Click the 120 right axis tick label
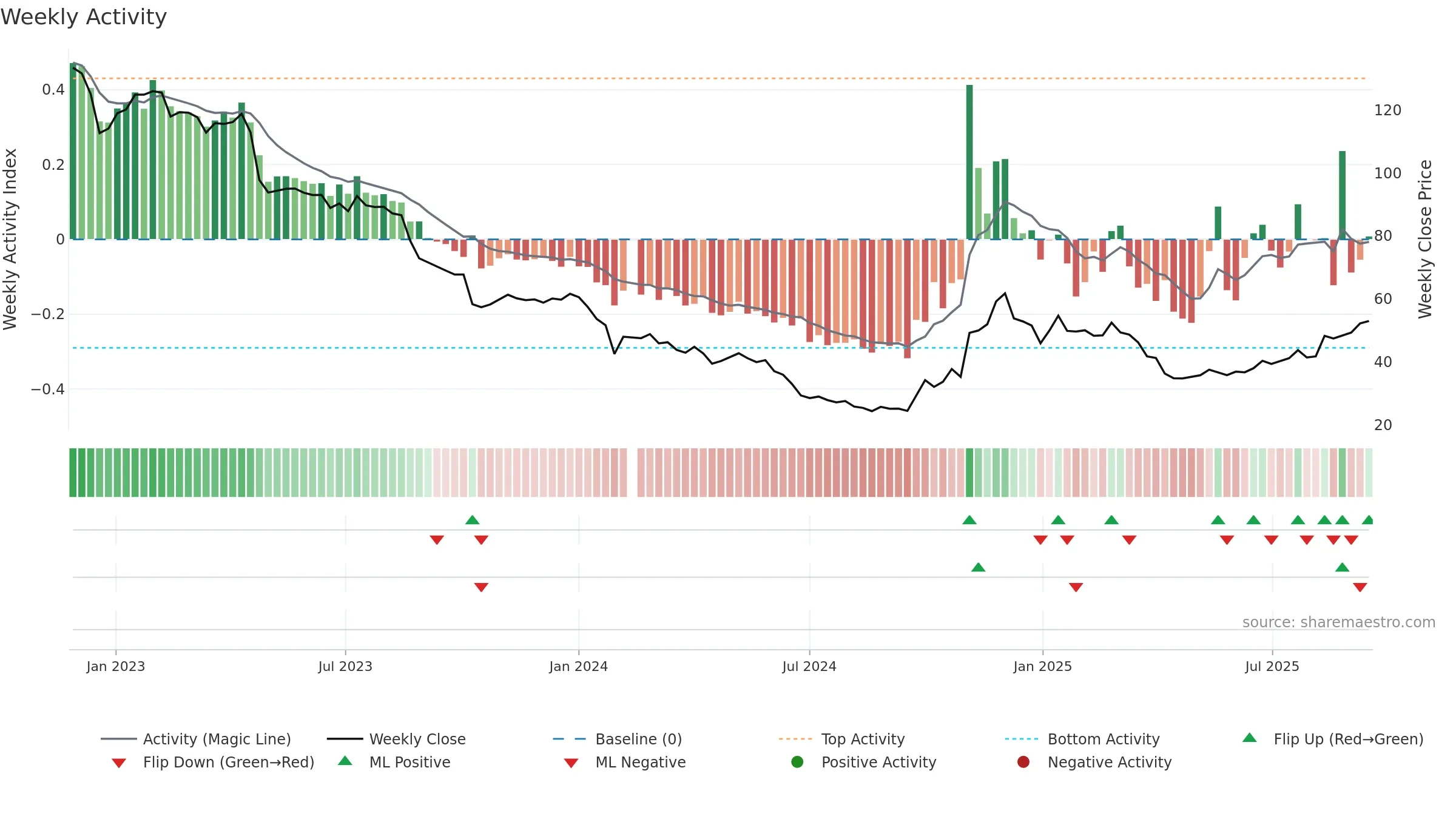 click(x=1388, y=110)
